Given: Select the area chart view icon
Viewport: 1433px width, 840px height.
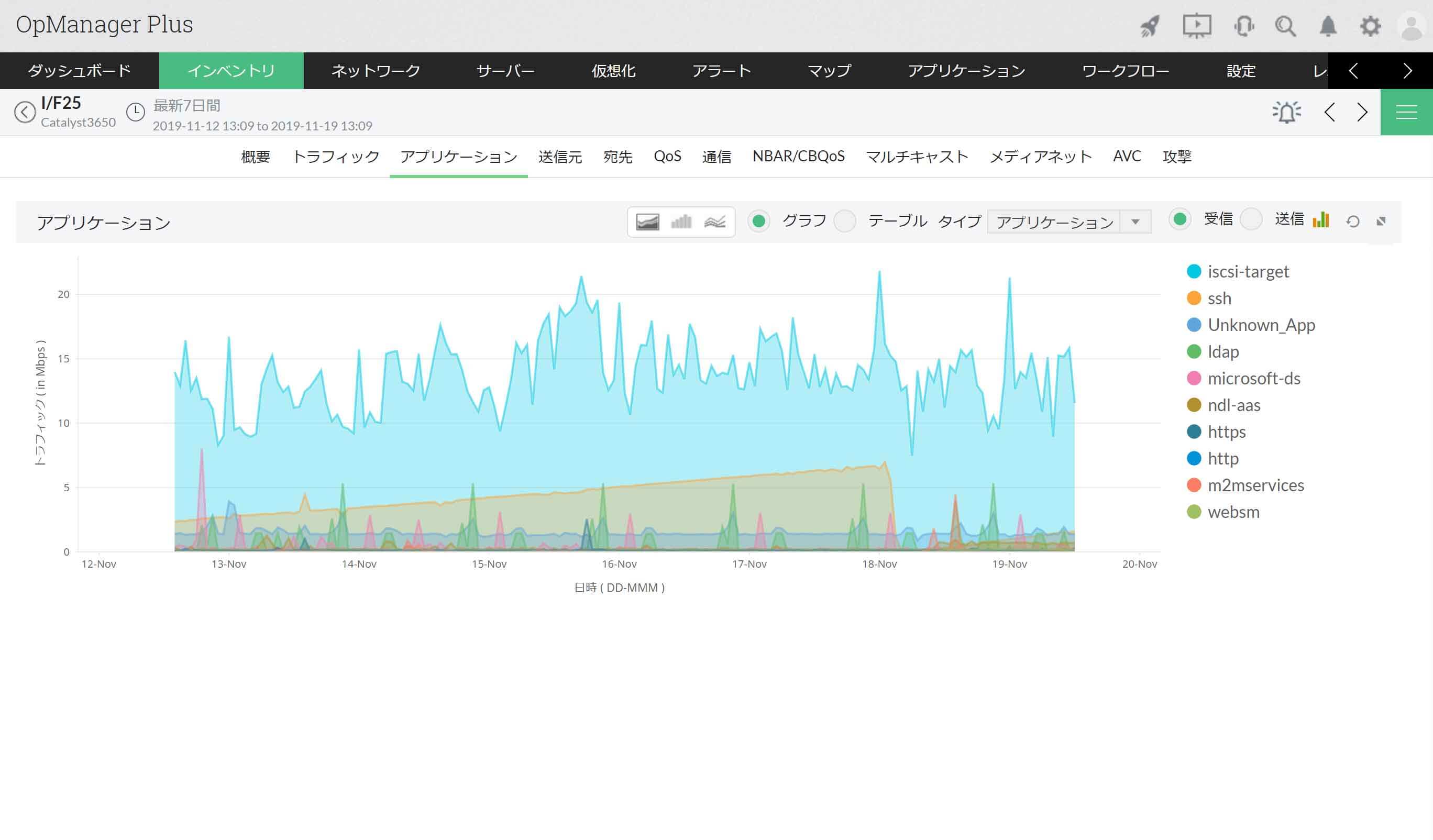Looking at the screenshot, I should point(647,222).
